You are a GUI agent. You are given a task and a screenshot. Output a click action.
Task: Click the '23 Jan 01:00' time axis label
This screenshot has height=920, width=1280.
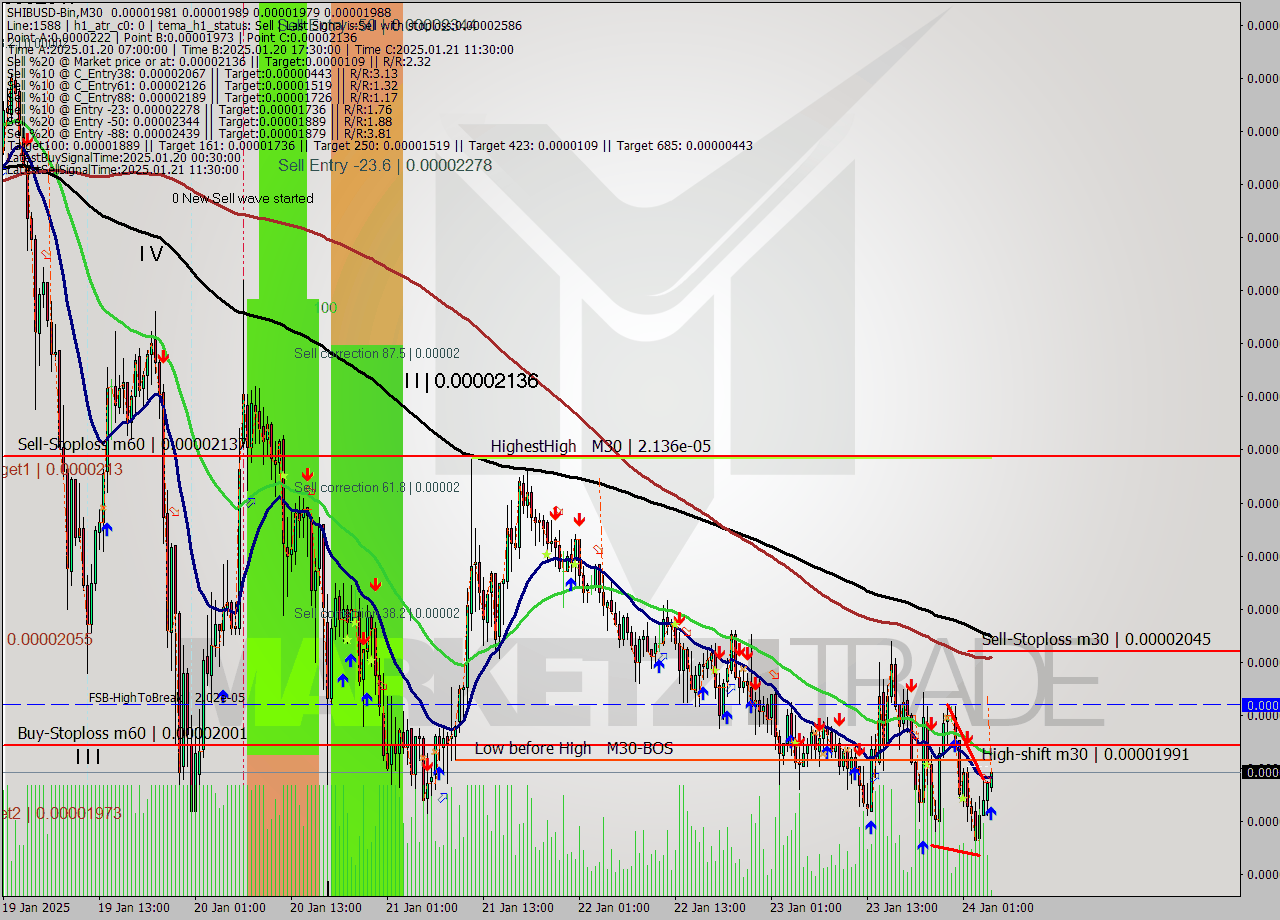pyautogui.click(x=805, y=907)
